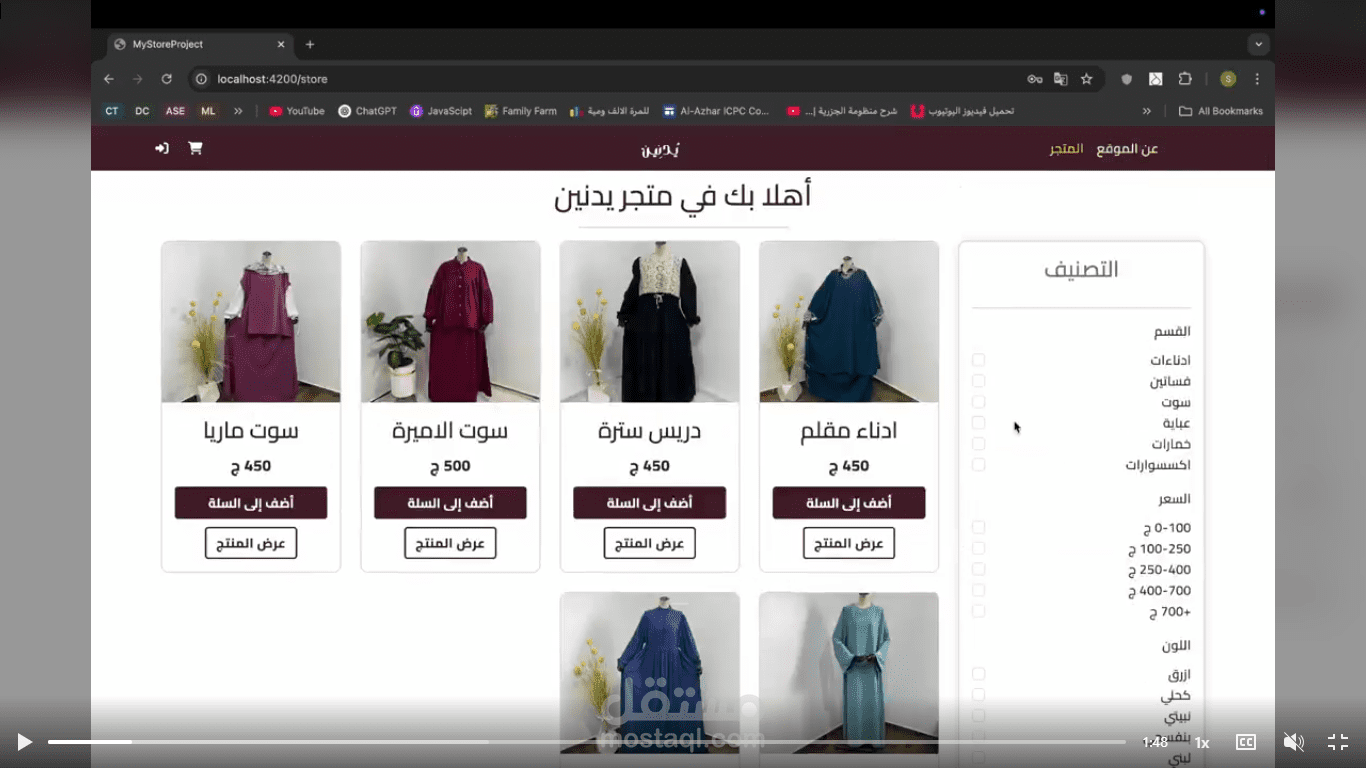Screen dimensions: 1366x768
Task: Add سوت ماريا to the cart
Action: point(251,503)
